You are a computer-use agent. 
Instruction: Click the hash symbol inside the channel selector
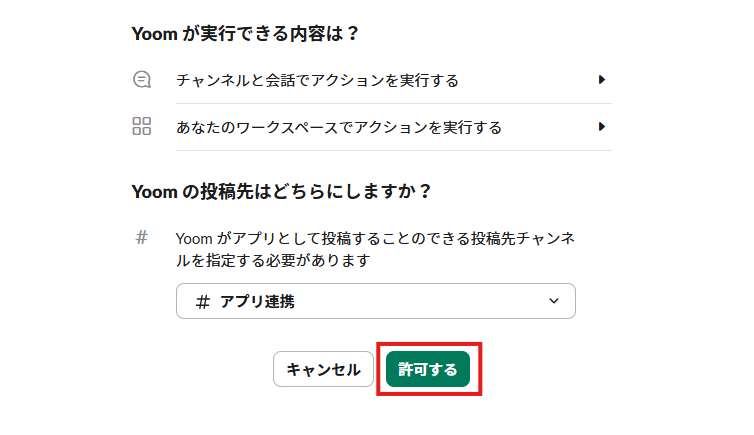203,302
